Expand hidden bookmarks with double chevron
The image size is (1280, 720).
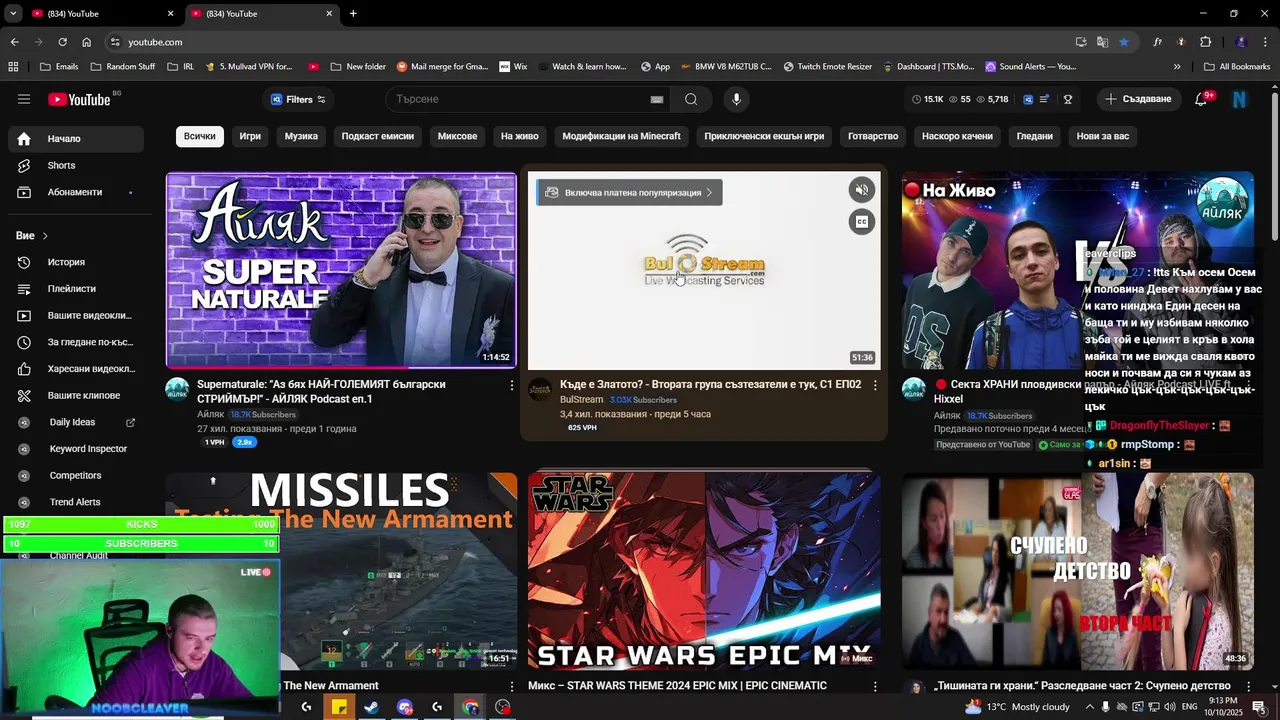click(x=1177, y=67)
